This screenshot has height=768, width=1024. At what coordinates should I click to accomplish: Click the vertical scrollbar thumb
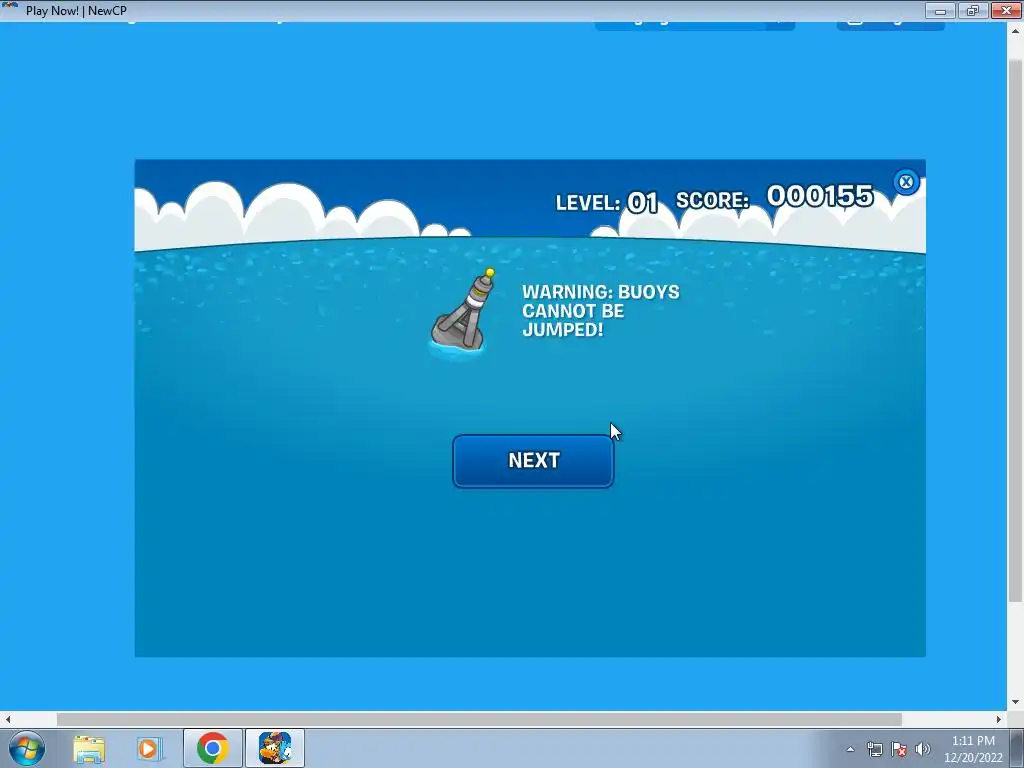(x=1015, y=330)
